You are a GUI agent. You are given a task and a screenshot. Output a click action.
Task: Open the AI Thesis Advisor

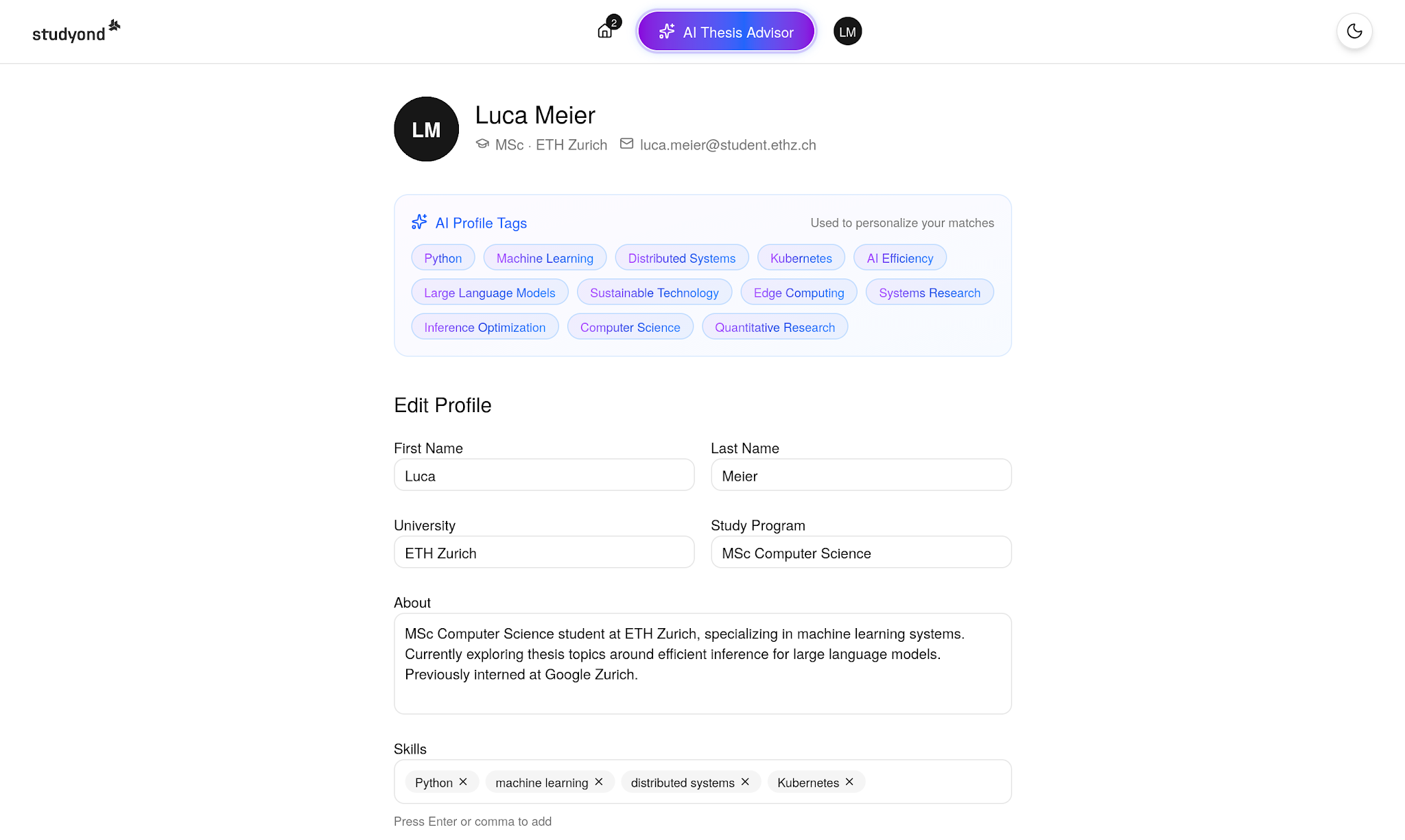(x=725, y=31)
